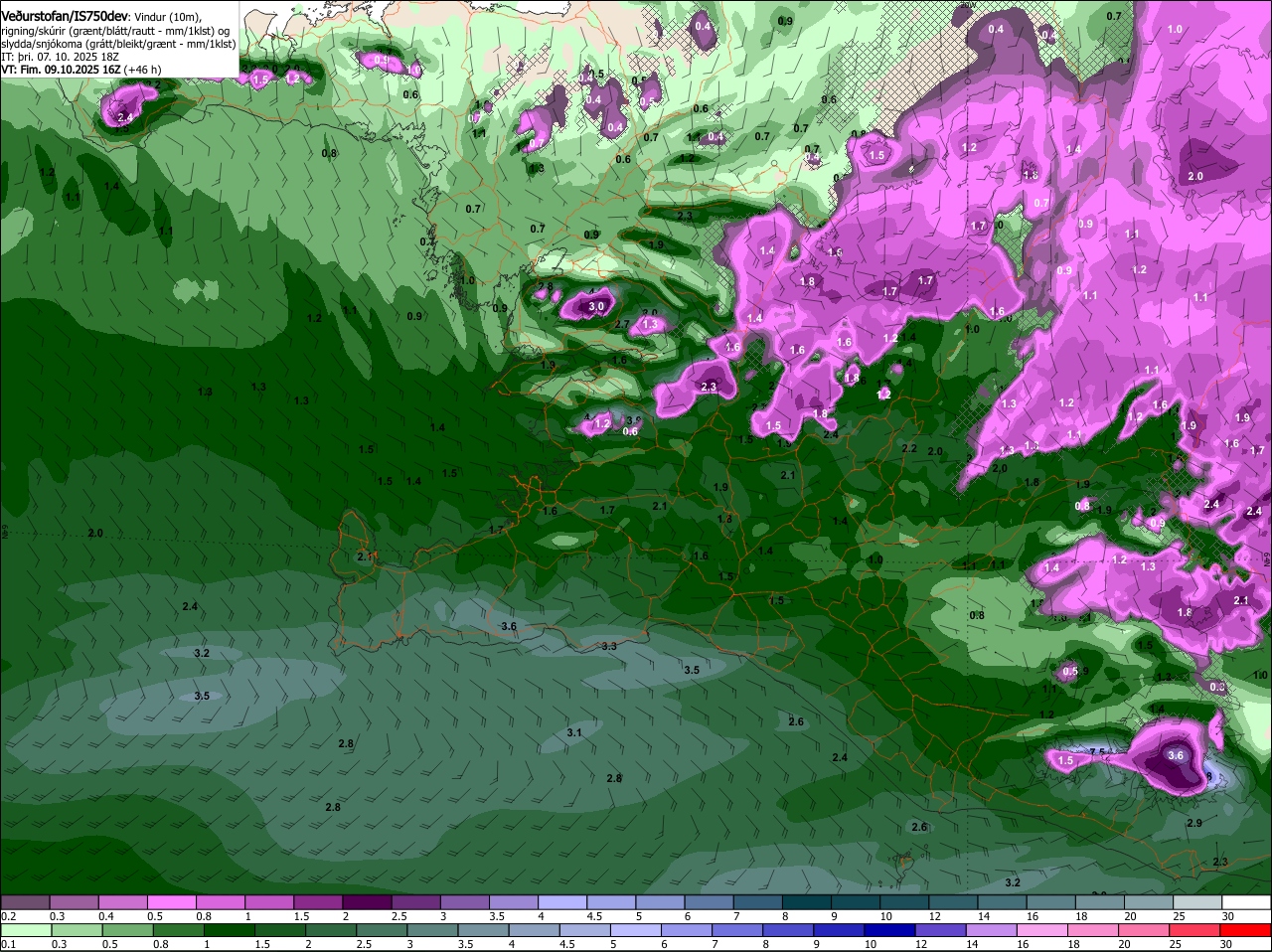Image resolution: width=1272 pixels, height=952 pixels.
Task: Pick upper scale swatch between 3.5 and 4
Action: tap(513, 902)
